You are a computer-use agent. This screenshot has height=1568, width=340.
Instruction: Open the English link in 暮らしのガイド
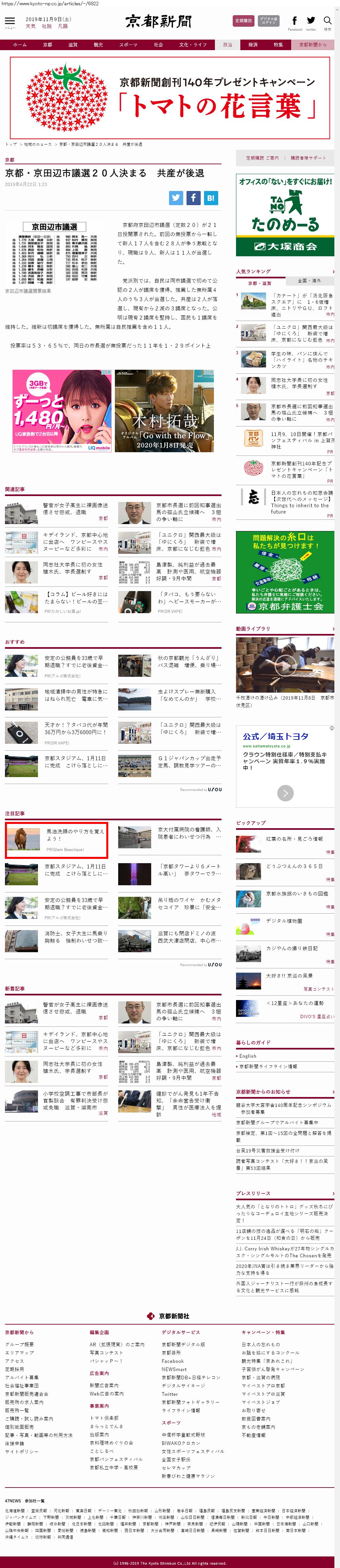tap(248, 1056)
